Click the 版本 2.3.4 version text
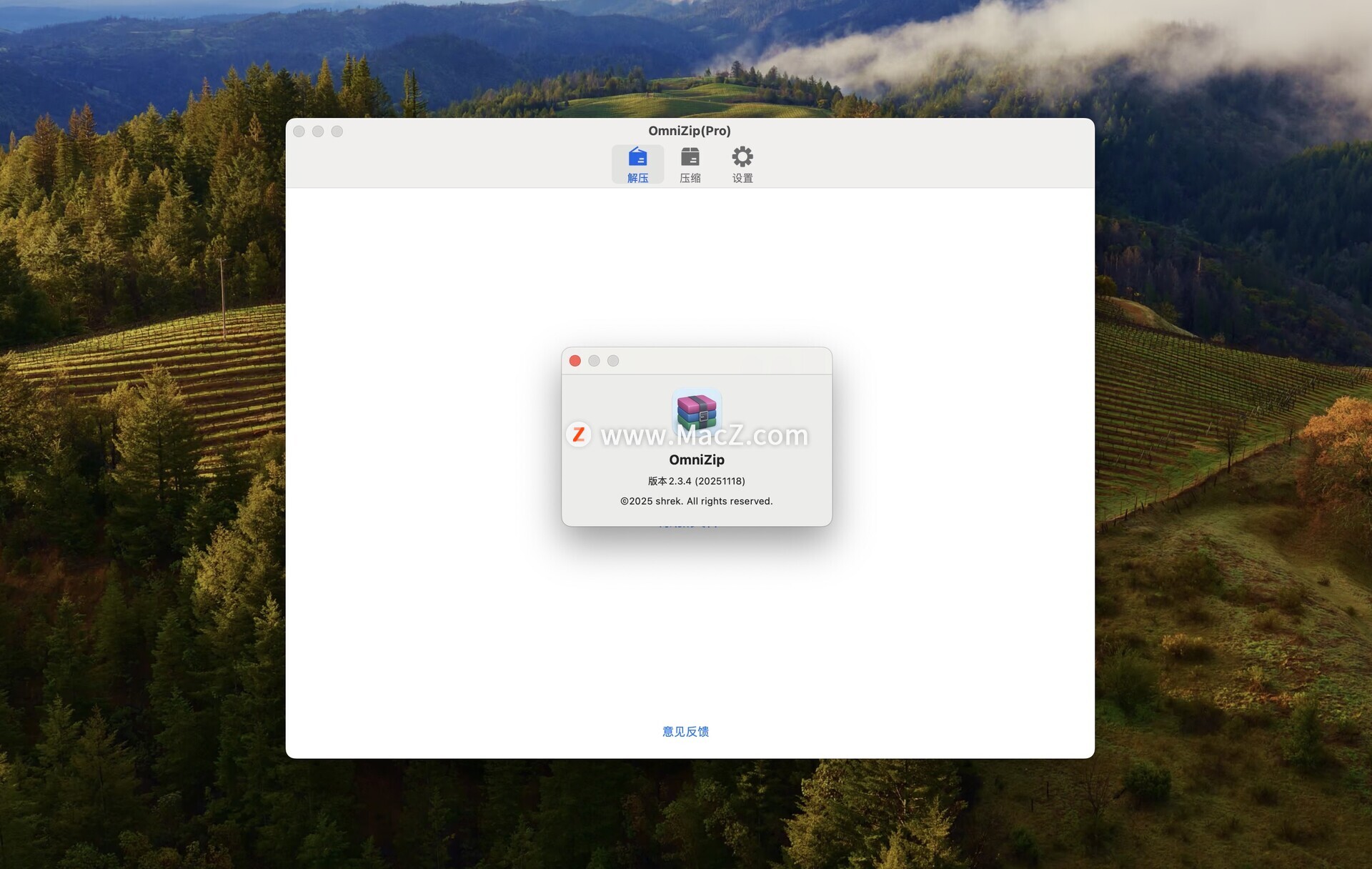The image size is (1372, 869). pyautogui.click(x=696, y=481)
